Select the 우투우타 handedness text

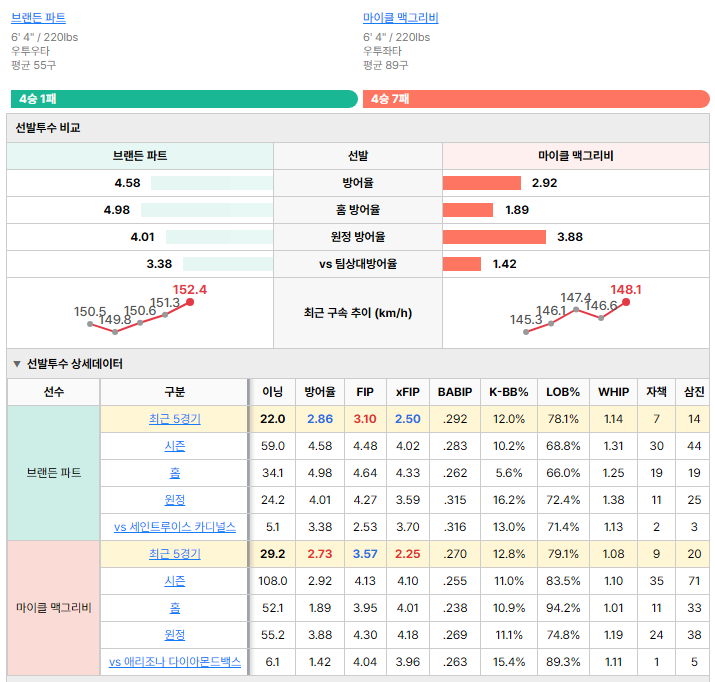(31, 51)
